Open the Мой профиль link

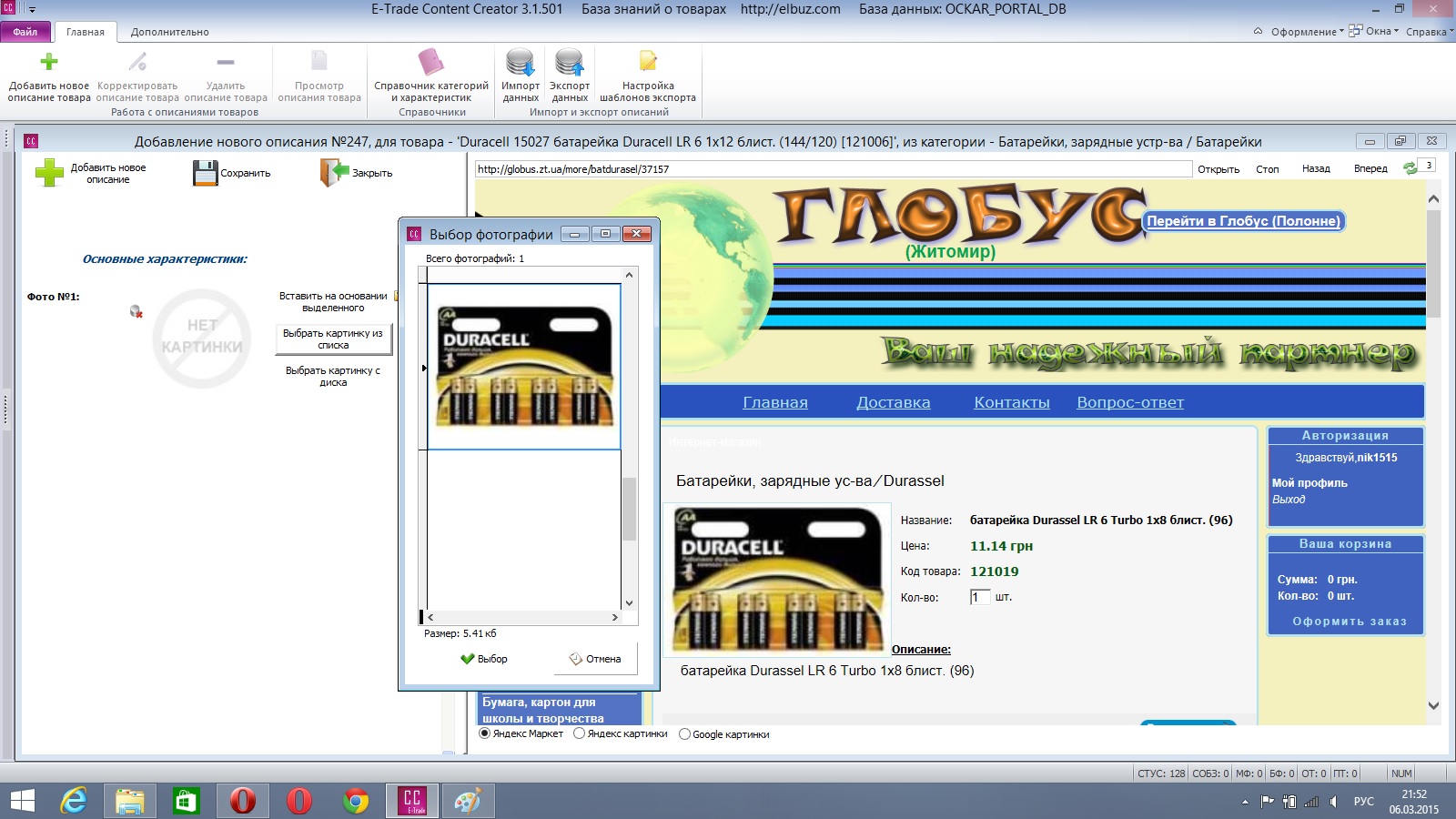pyautogui.click(x=1309, y=483)
